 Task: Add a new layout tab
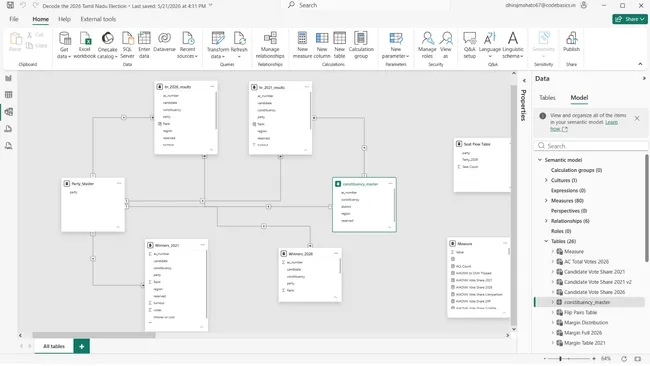coord(82,346)
